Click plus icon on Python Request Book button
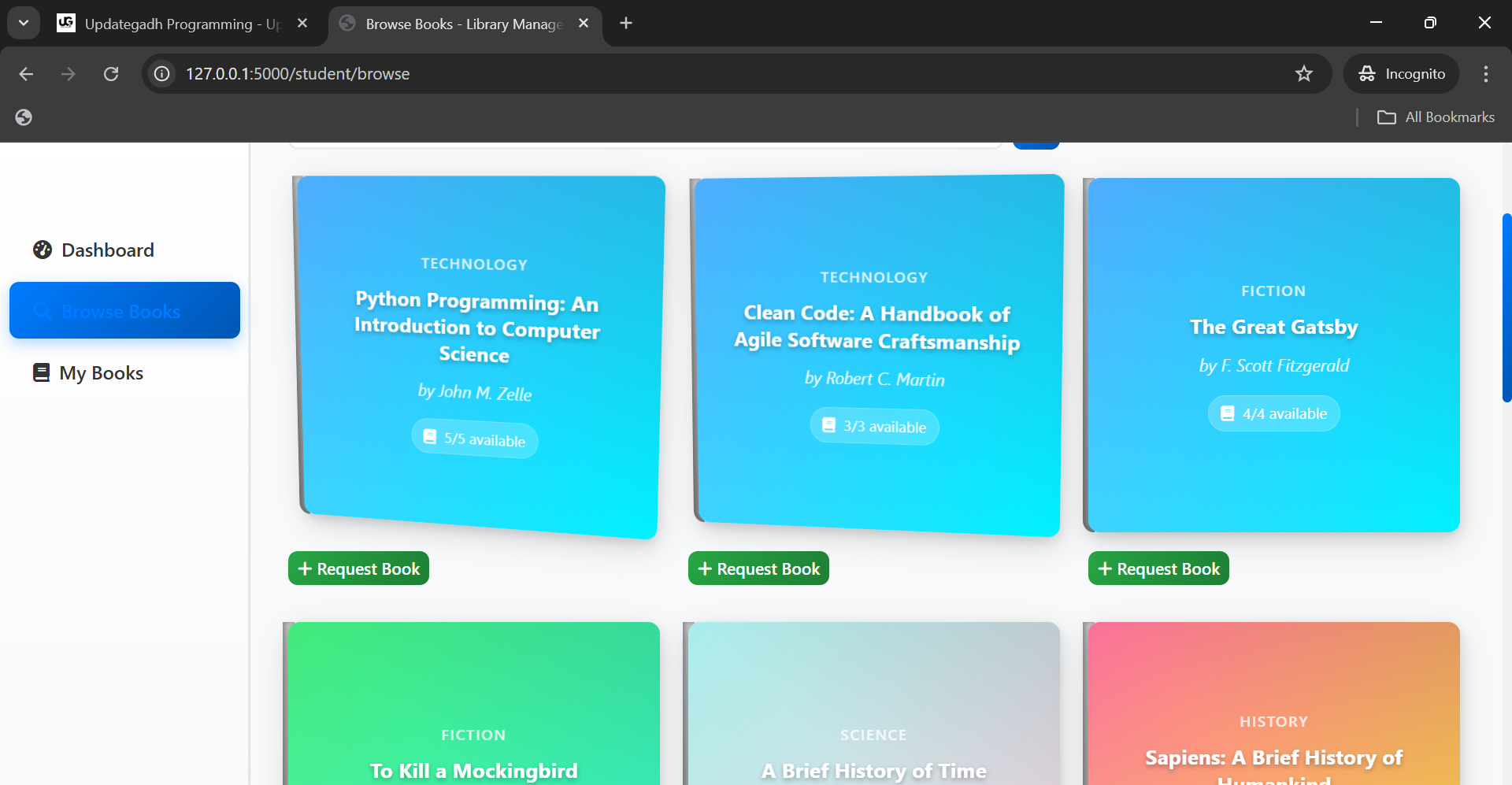The image size is (1512, 785). 306,568
